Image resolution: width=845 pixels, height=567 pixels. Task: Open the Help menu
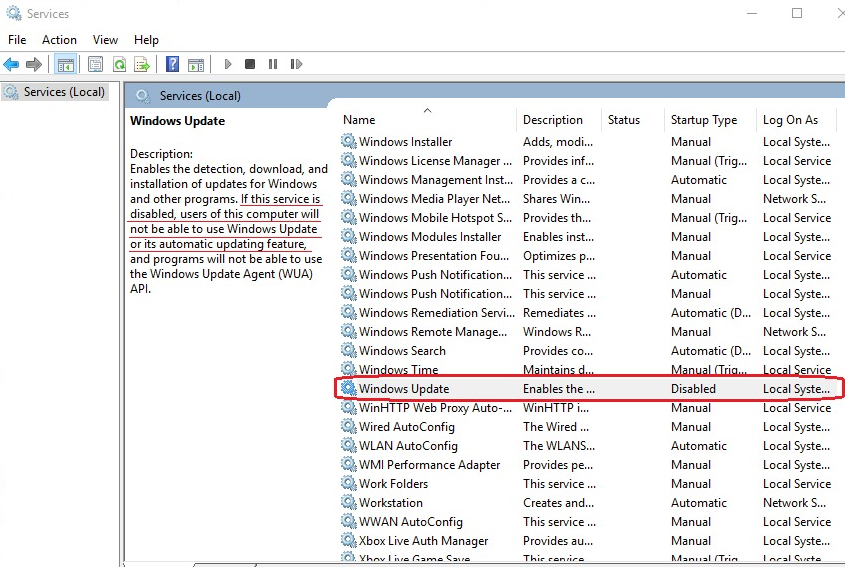(146, 40)
